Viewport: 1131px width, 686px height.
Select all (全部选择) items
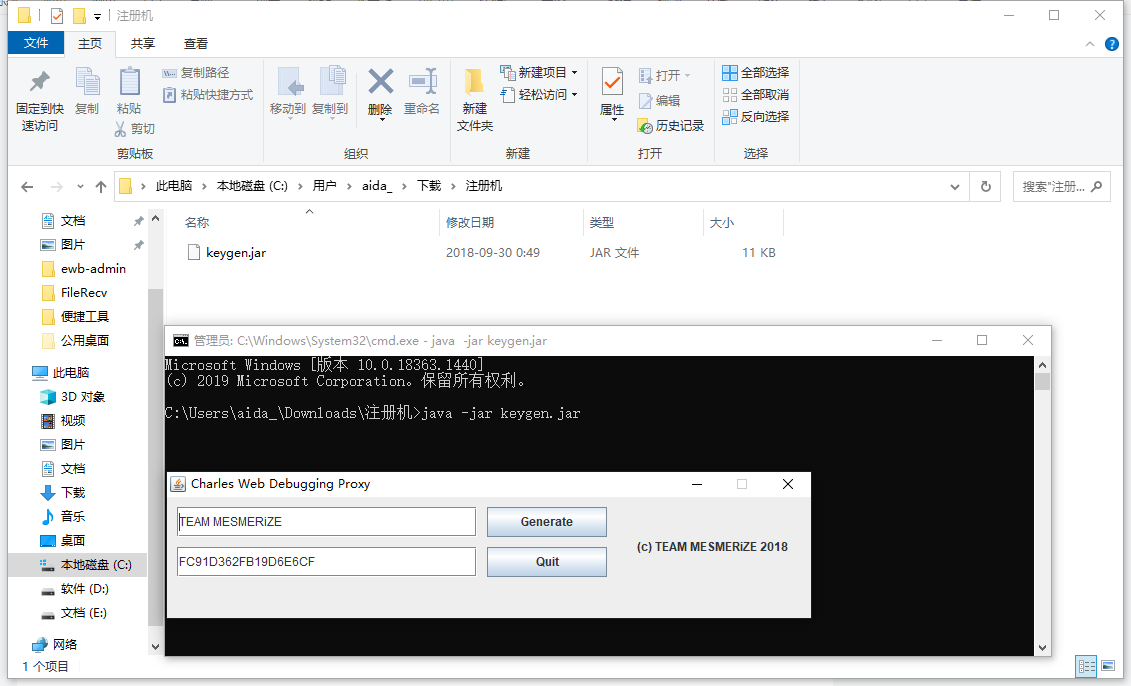tap(756, 73)
